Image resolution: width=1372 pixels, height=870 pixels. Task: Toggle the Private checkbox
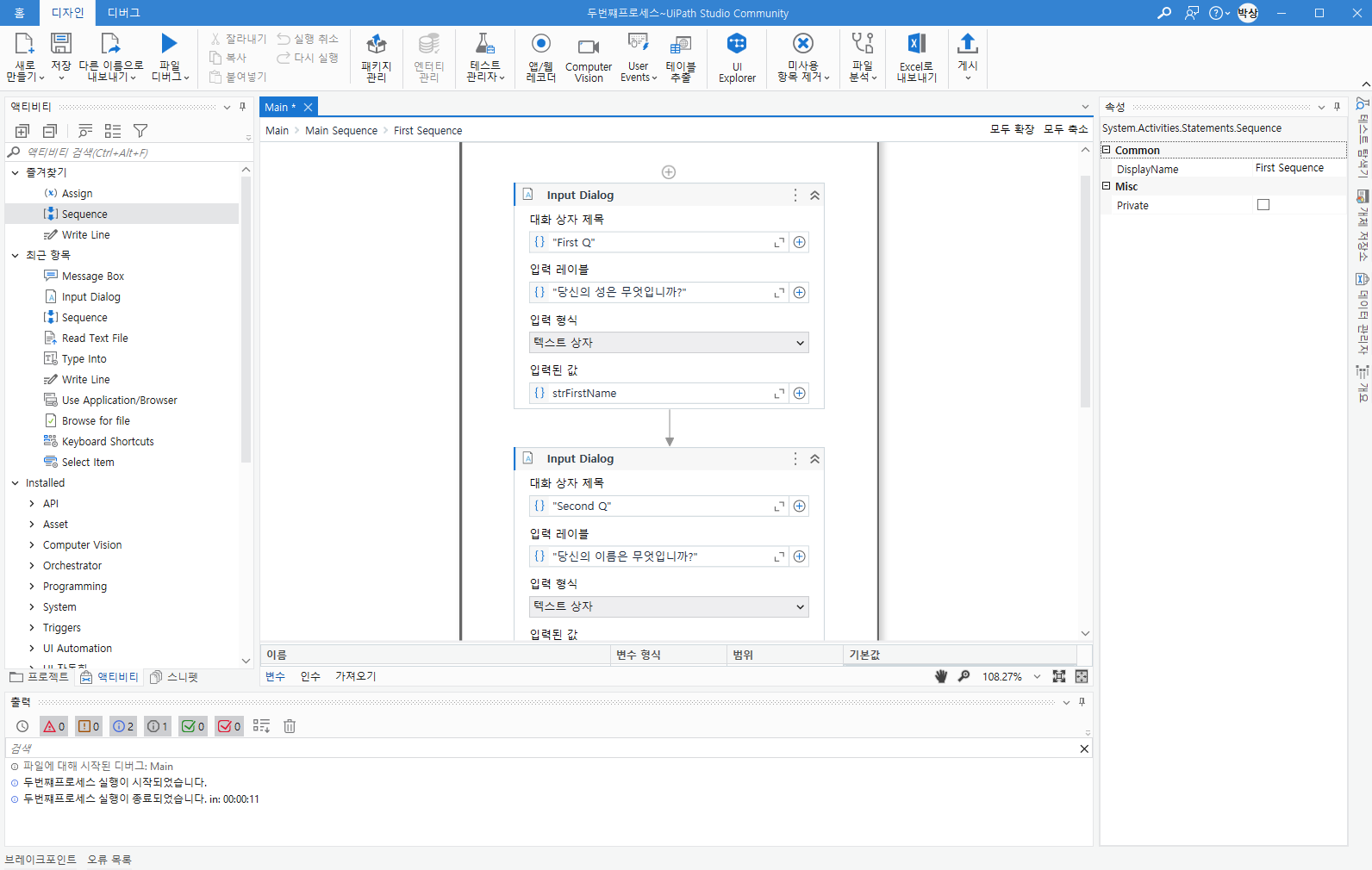pyautogui.click(x=1263, y=205)
